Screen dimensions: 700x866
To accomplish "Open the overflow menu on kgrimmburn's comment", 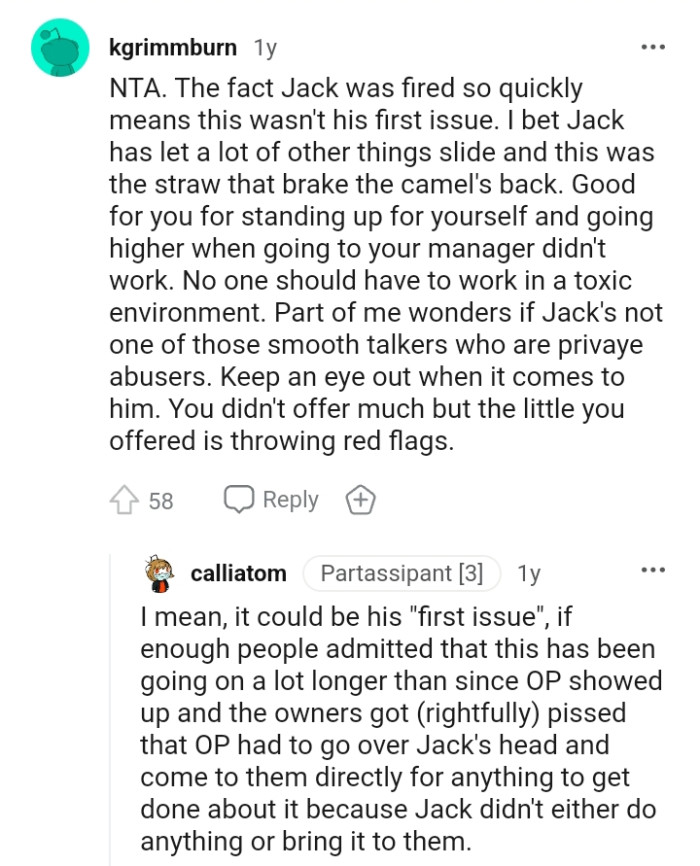I will (x=653, y=46).
